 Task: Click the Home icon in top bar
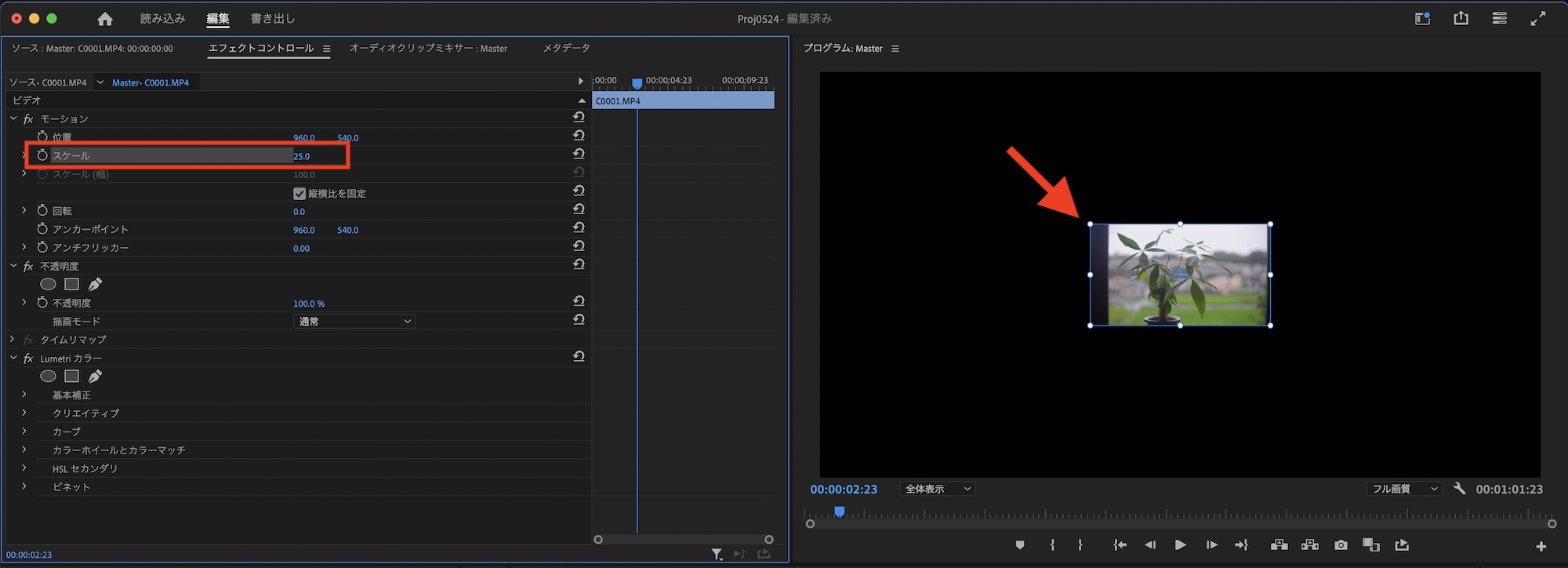[105, 19]
